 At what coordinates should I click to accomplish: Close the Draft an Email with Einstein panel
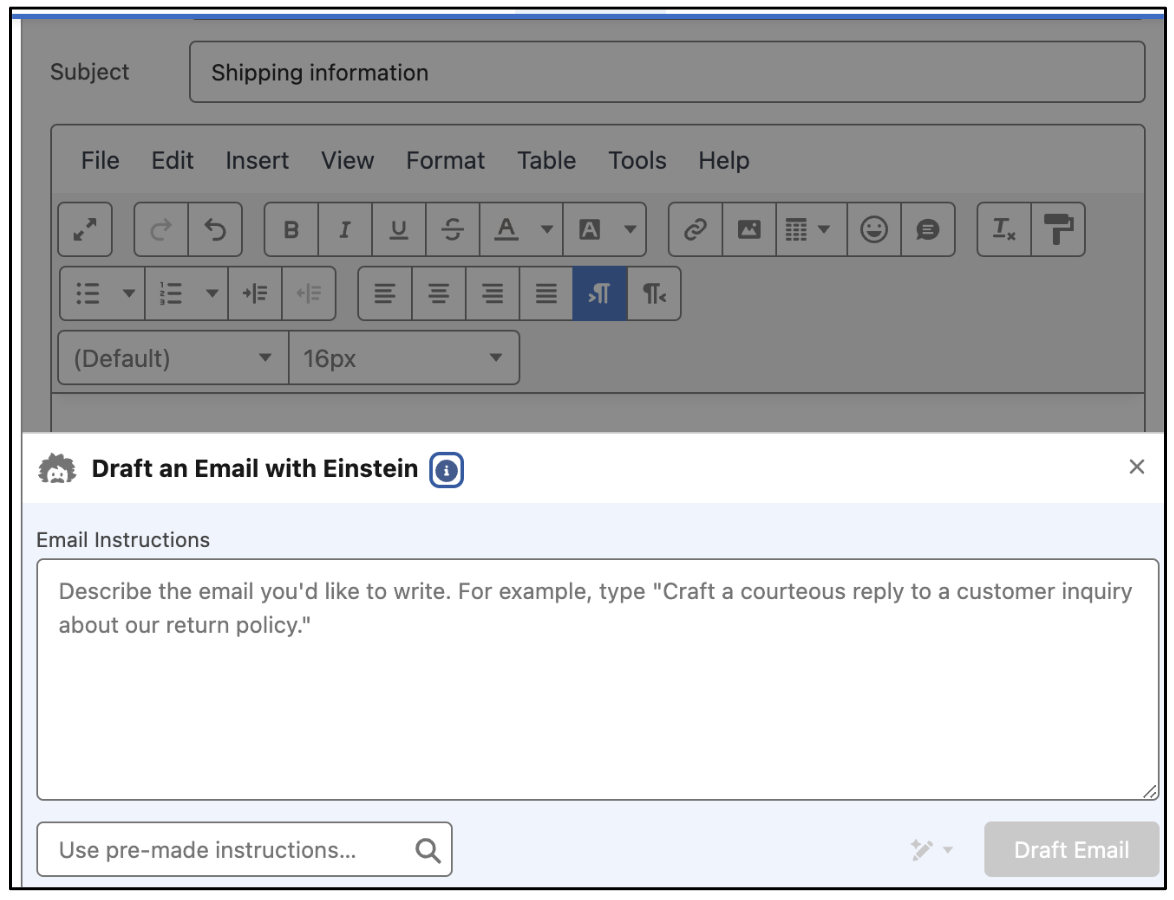pos(1136,467)
